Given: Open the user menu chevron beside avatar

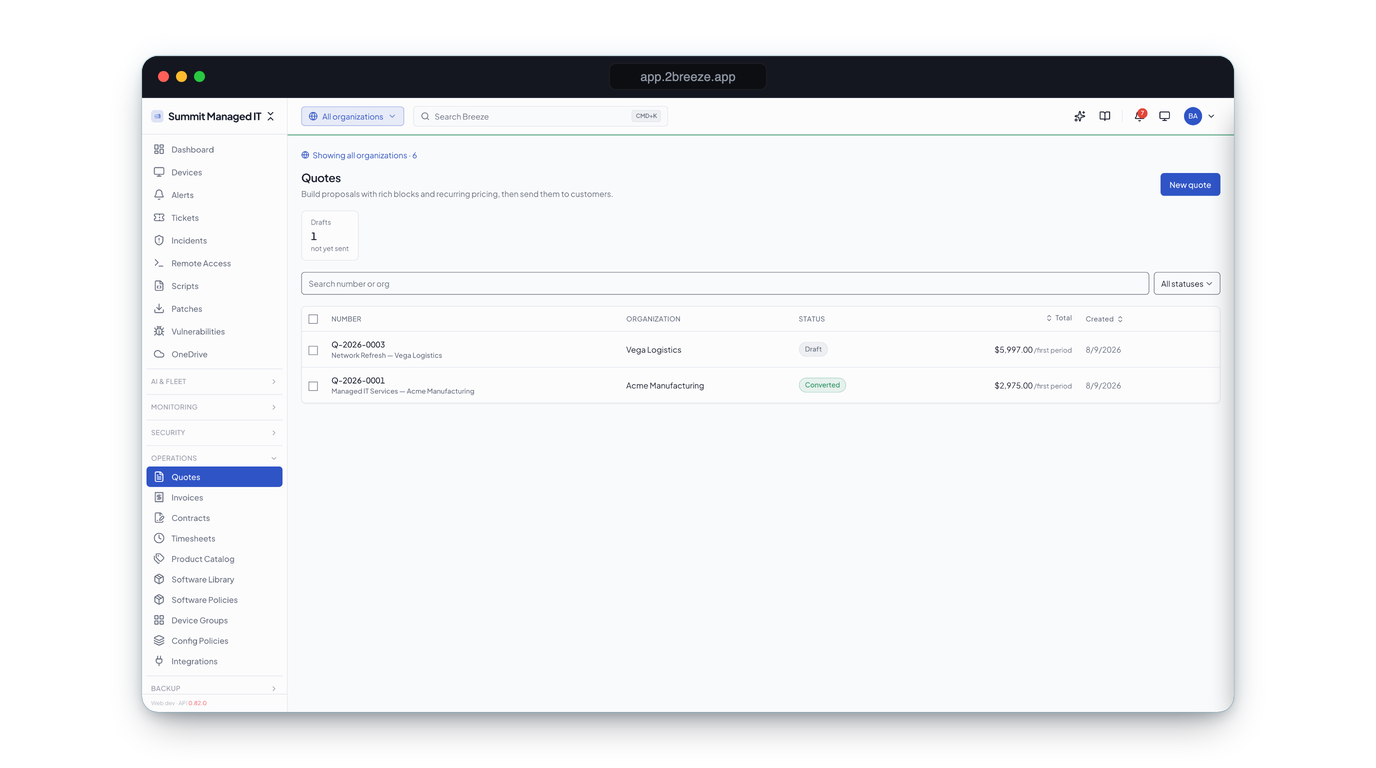Looking at the screenshot, I should click(x=1211, y=116).
